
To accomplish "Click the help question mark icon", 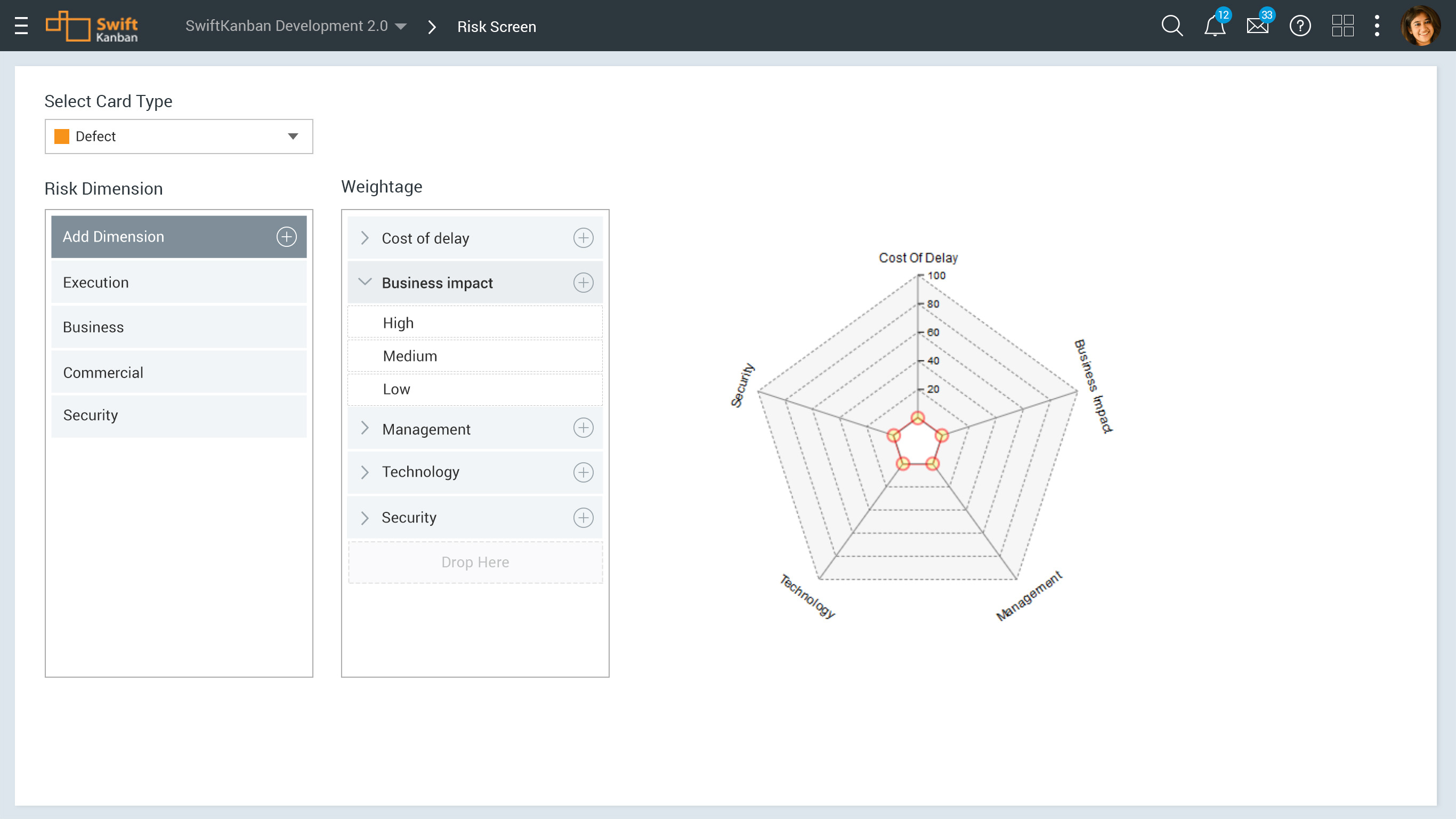I will (1300, 26).
